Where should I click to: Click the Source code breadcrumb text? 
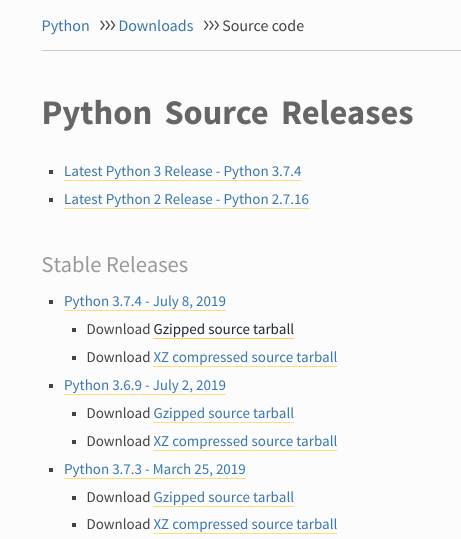point(263,26)
